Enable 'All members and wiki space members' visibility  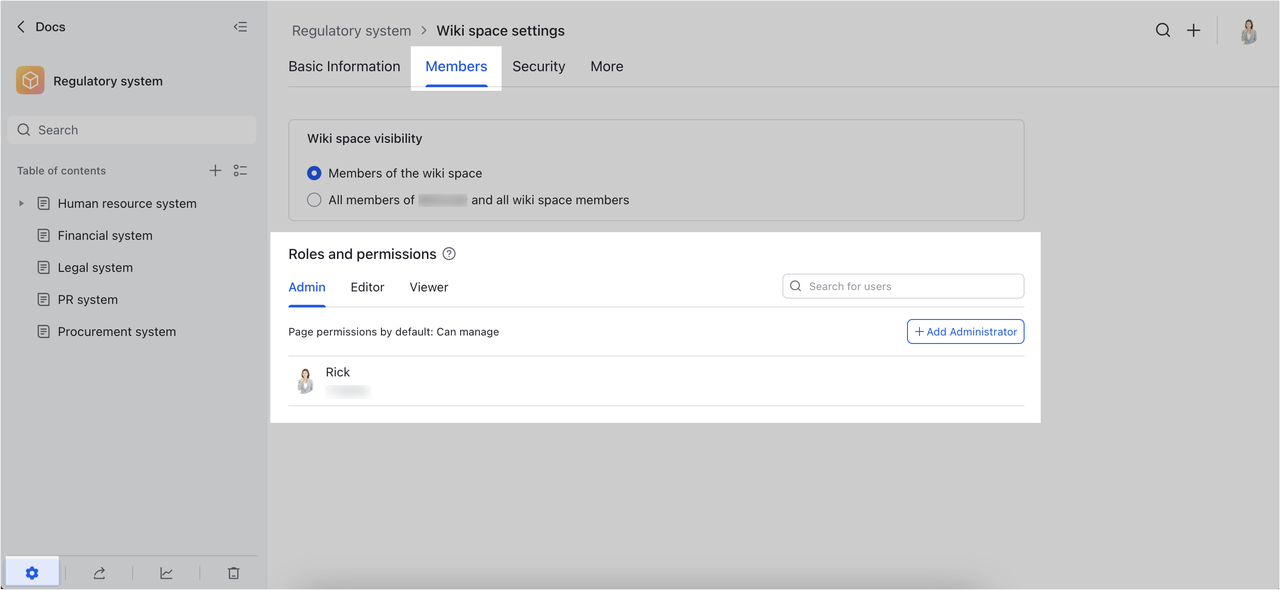[x=314, y=199]
